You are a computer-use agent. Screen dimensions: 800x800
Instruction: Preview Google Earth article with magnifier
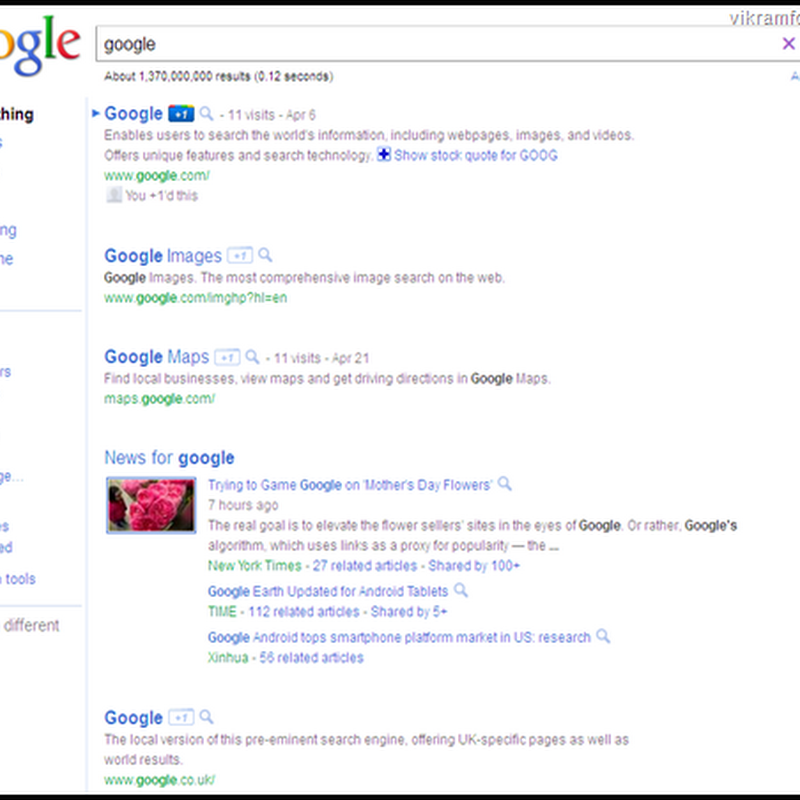click(461, 590)
